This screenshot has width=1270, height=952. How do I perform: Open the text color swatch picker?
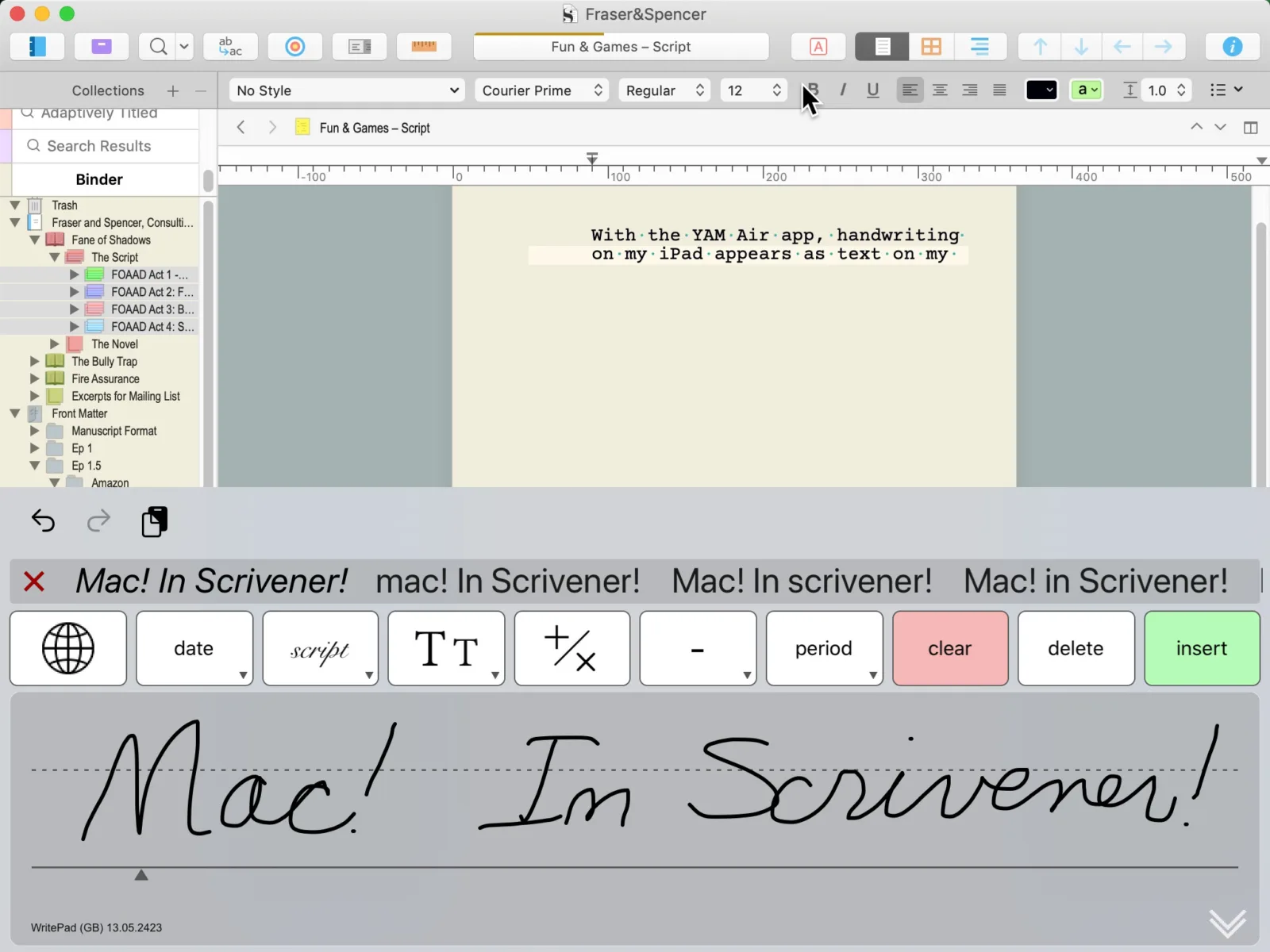pos(1041,90)
